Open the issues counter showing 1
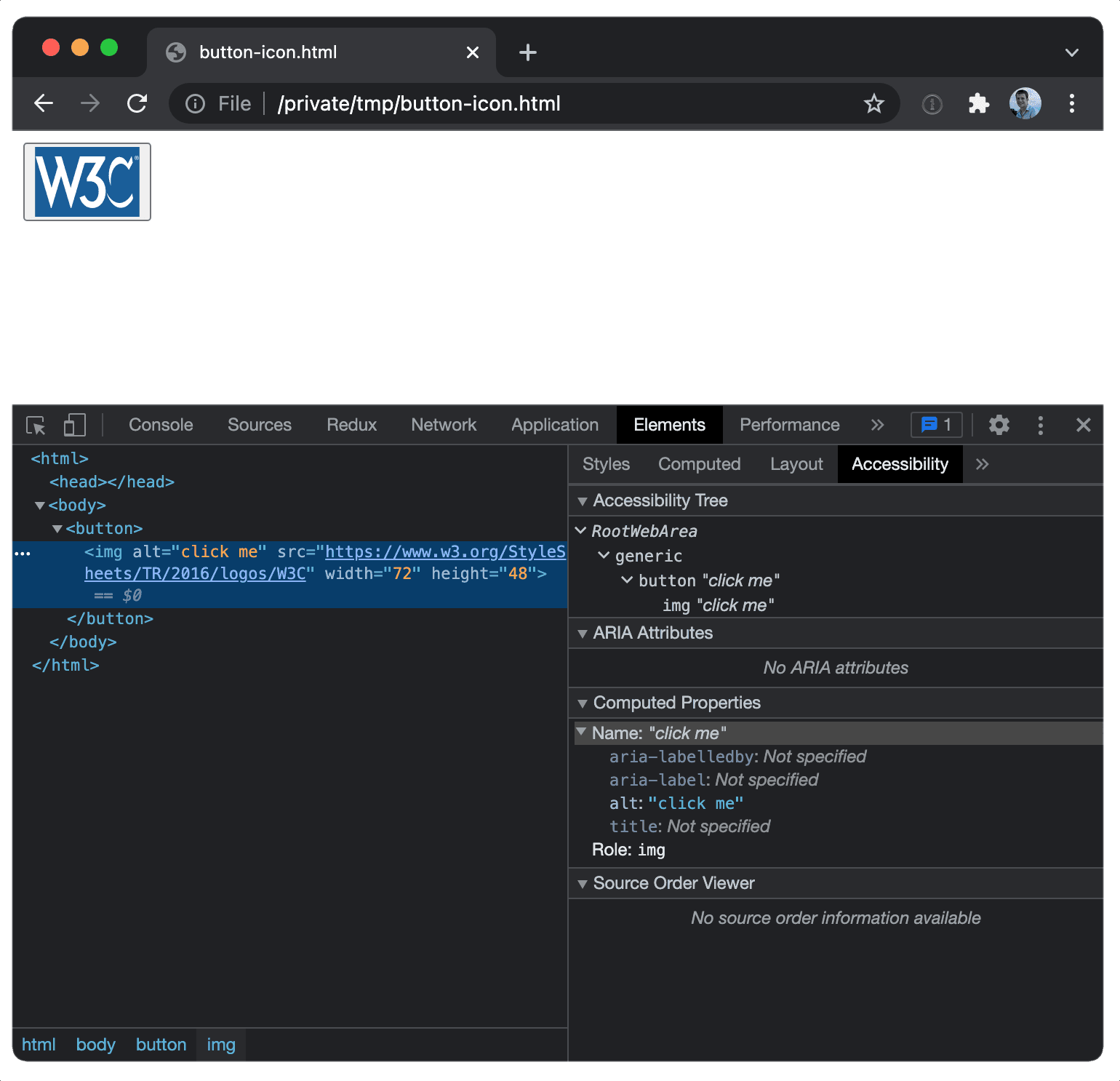The width and height of the screenshot is (1120, 1081). pos(937,425)
